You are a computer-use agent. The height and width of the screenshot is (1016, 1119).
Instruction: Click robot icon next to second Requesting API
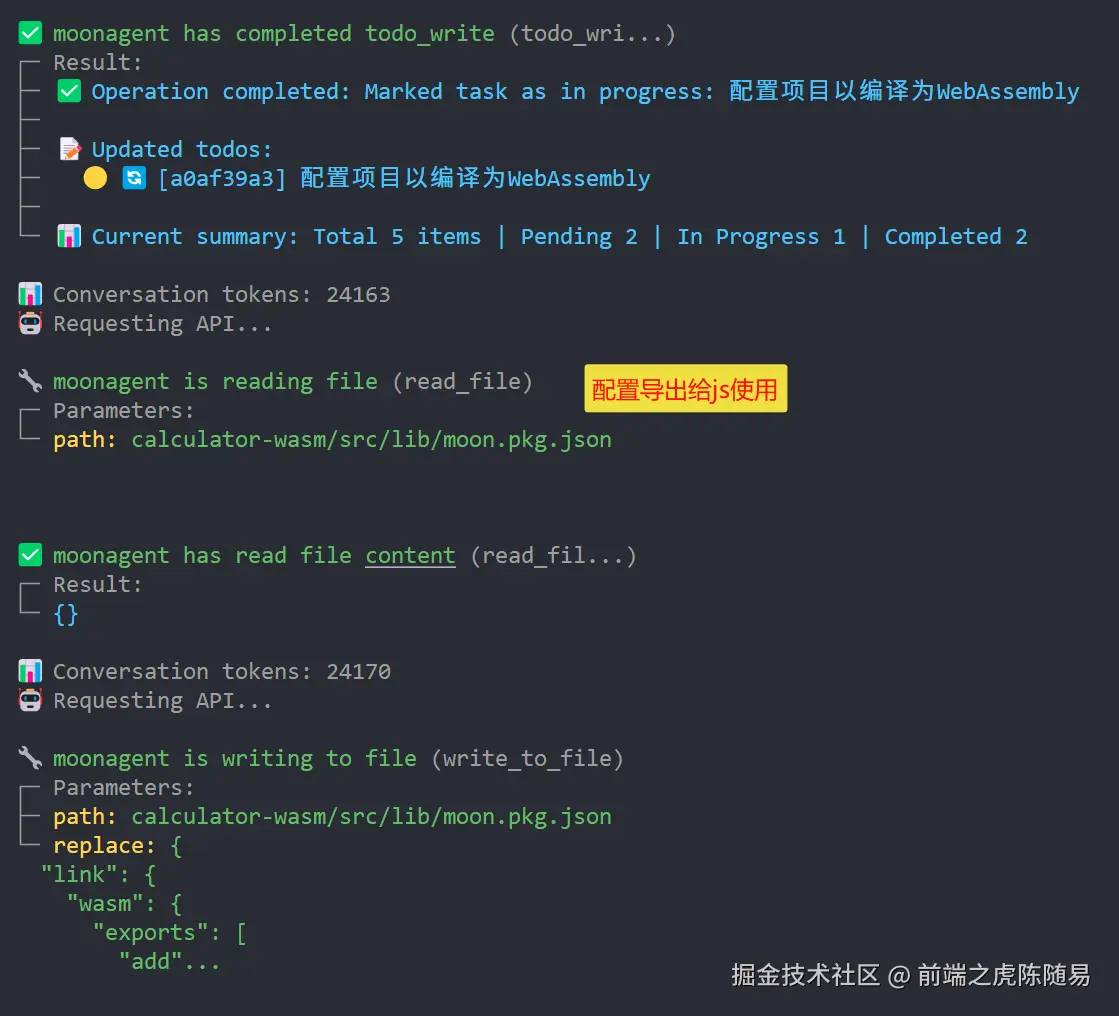click(x=30, y=700)
